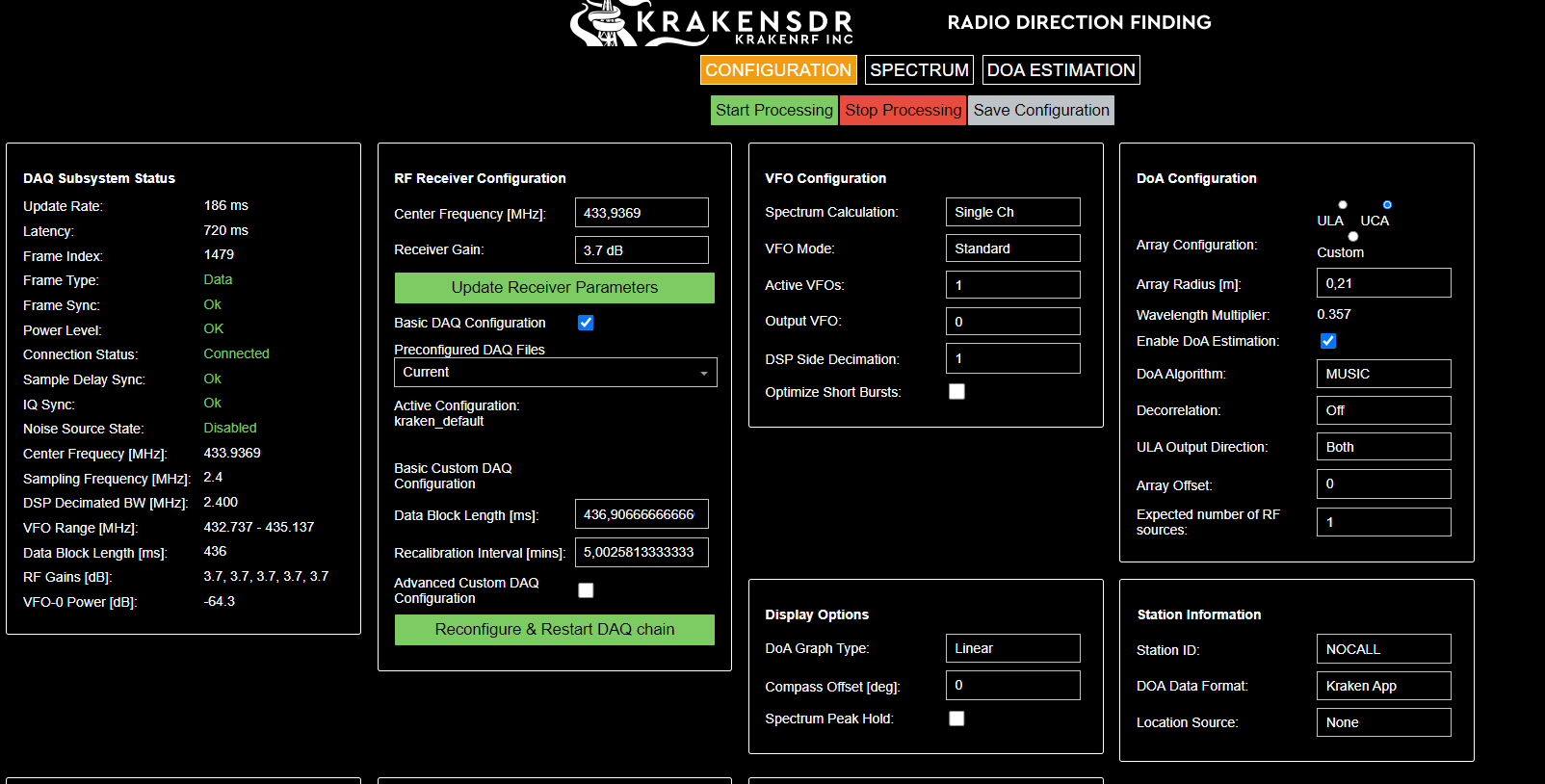Edit the Array Radius field
This screenshot has height=784, width=1545.
[1384, 283]
